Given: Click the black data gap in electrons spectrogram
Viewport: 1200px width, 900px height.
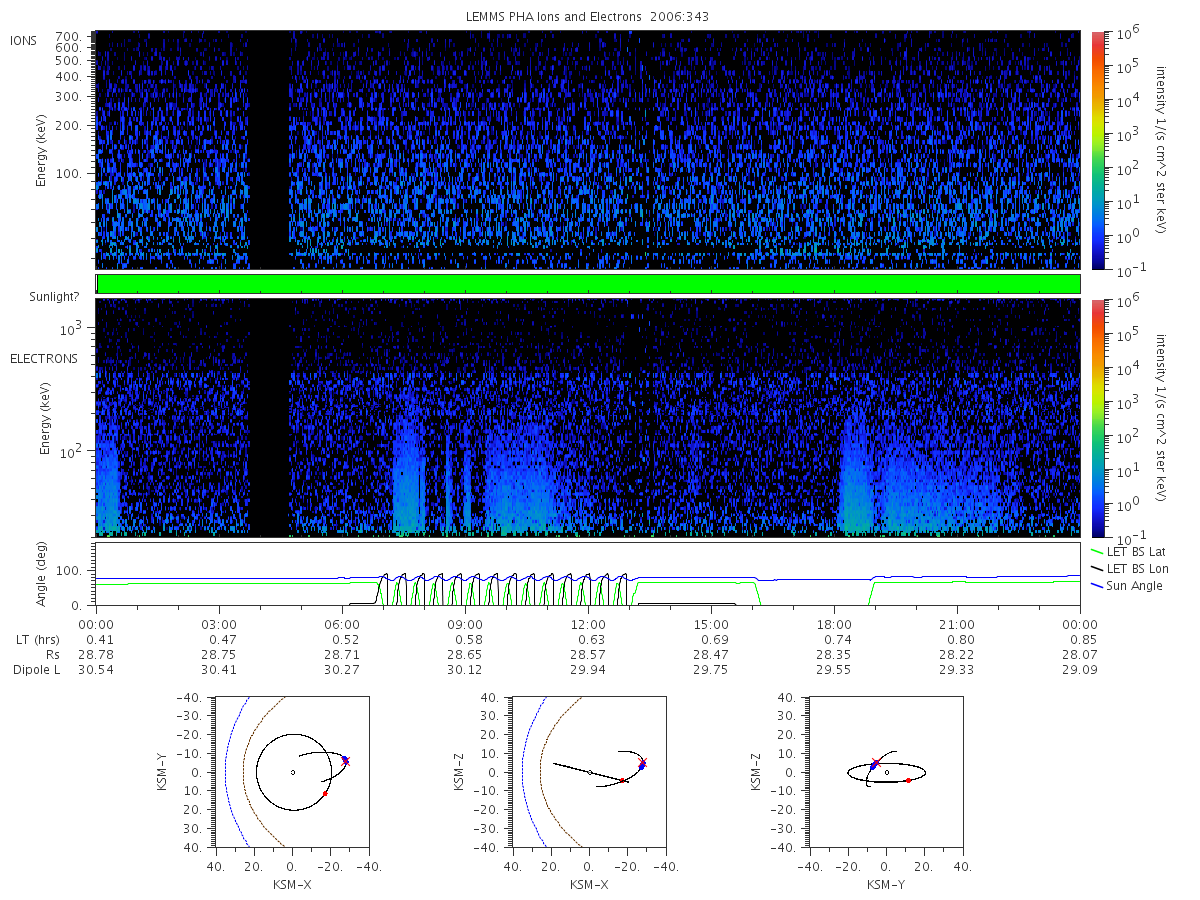Looking at the screenshot, I should point(269,417).
